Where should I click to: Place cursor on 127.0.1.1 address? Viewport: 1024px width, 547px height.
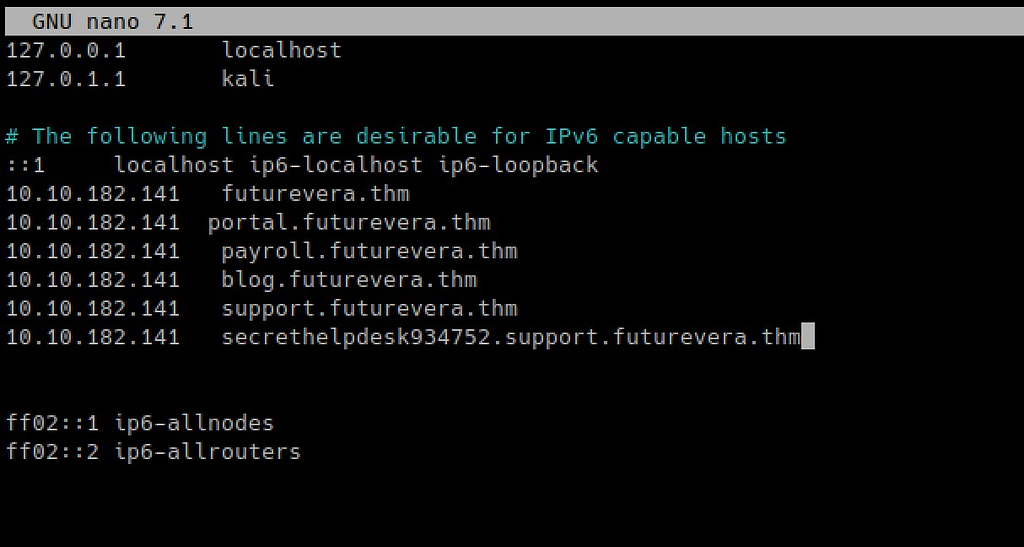[65, 79]
